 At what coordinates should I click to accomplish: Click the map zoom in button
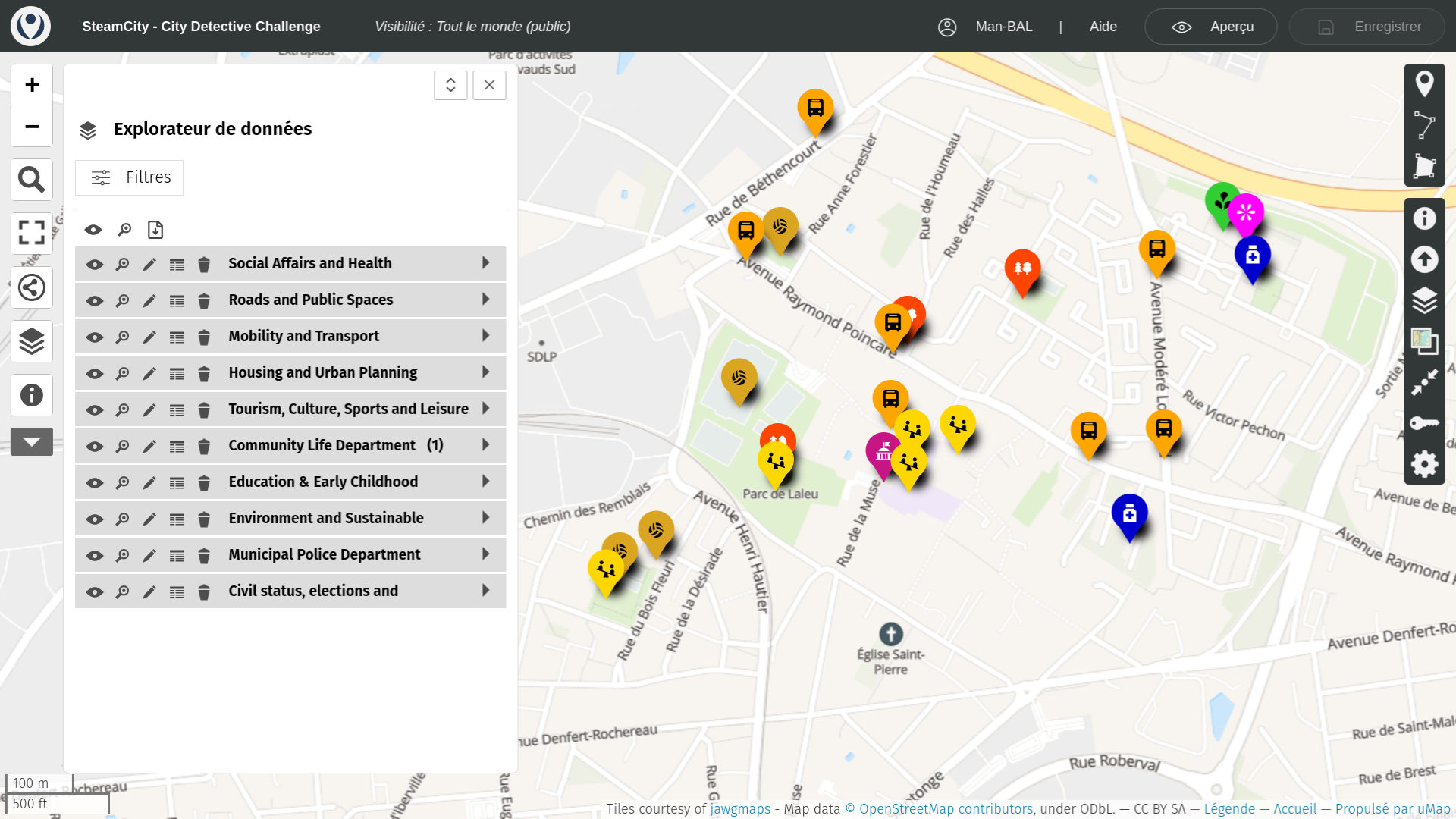pyautogui.click(x=32, y=85)
